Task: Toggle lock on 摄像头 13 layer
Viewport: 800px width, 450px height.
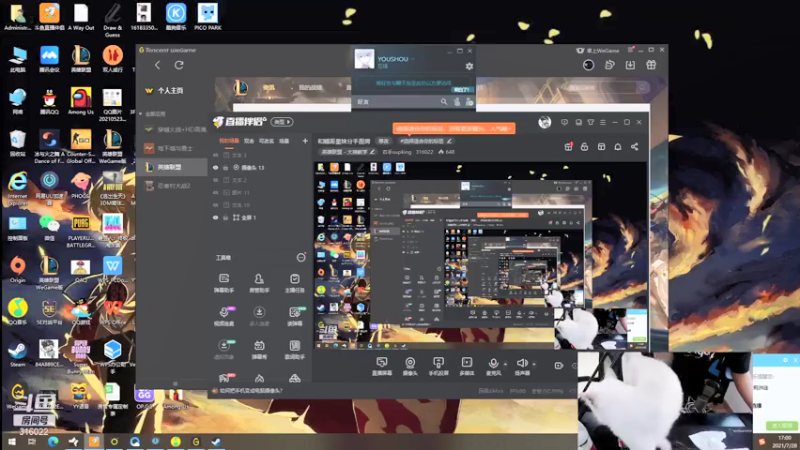Action: tap(226, 167)
